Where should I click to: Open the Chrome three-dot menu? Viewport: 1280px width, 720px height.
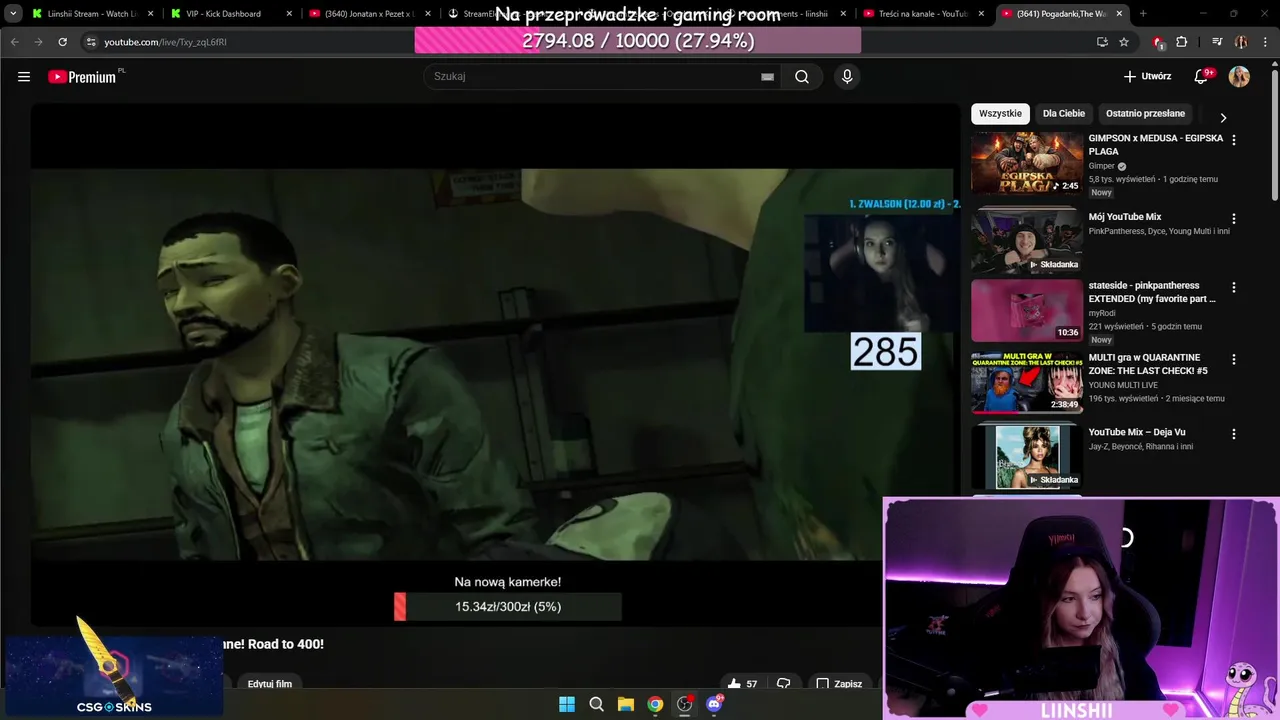point(1263,42)
